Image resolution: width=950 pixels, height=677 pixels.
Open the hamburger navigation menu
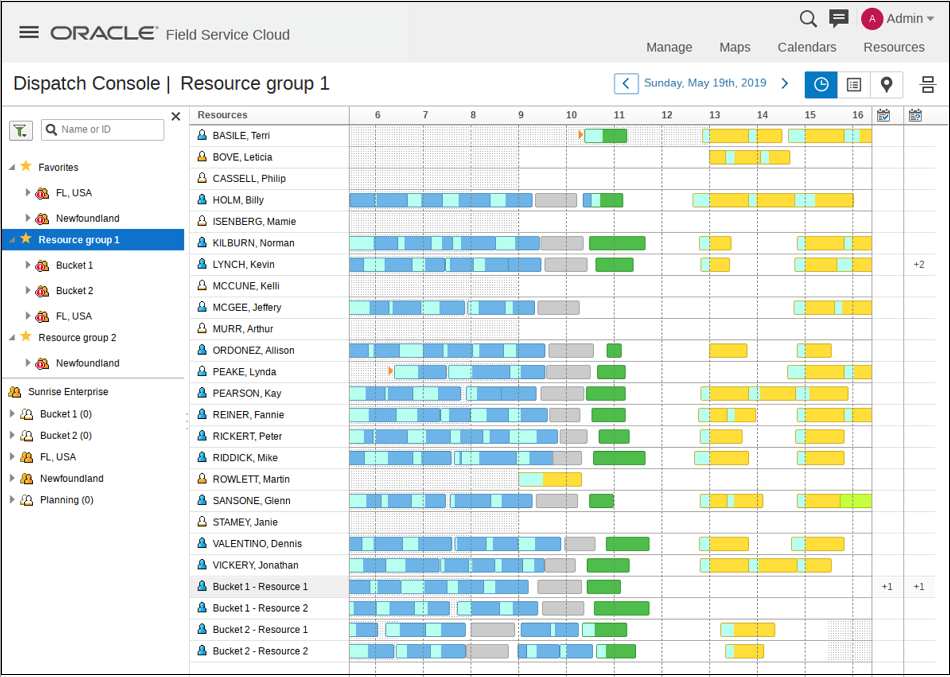pyautogui.click(x=29, y=31)
